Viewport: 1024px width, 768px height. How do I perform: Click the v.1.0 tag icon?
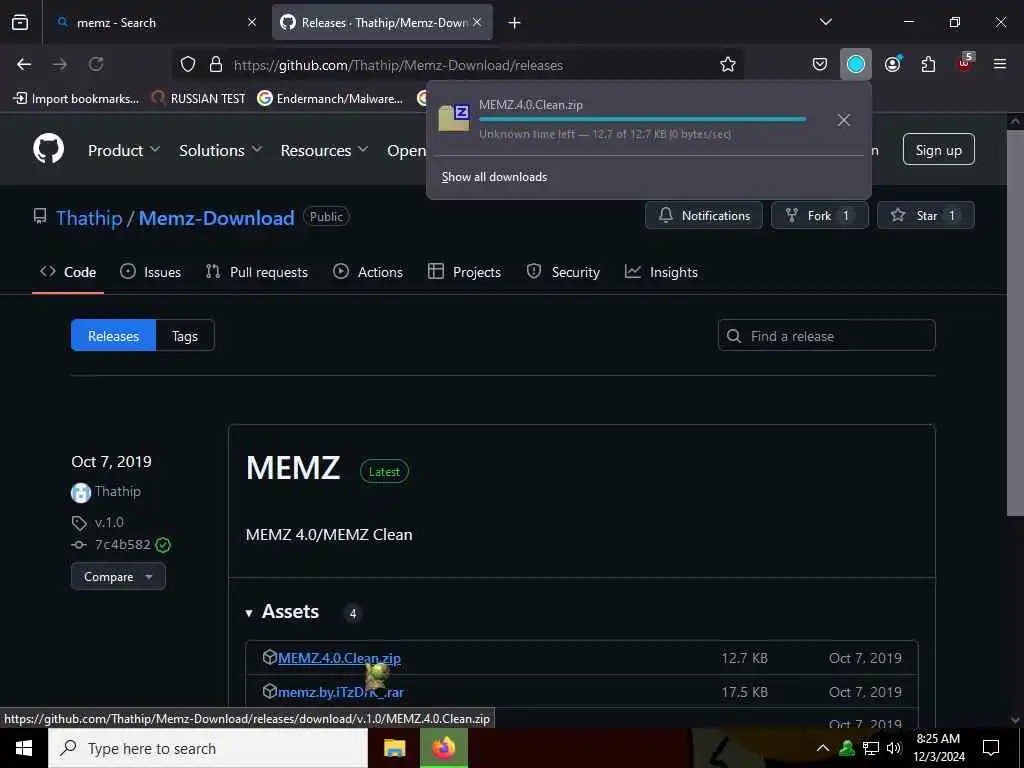click(79, 522)
